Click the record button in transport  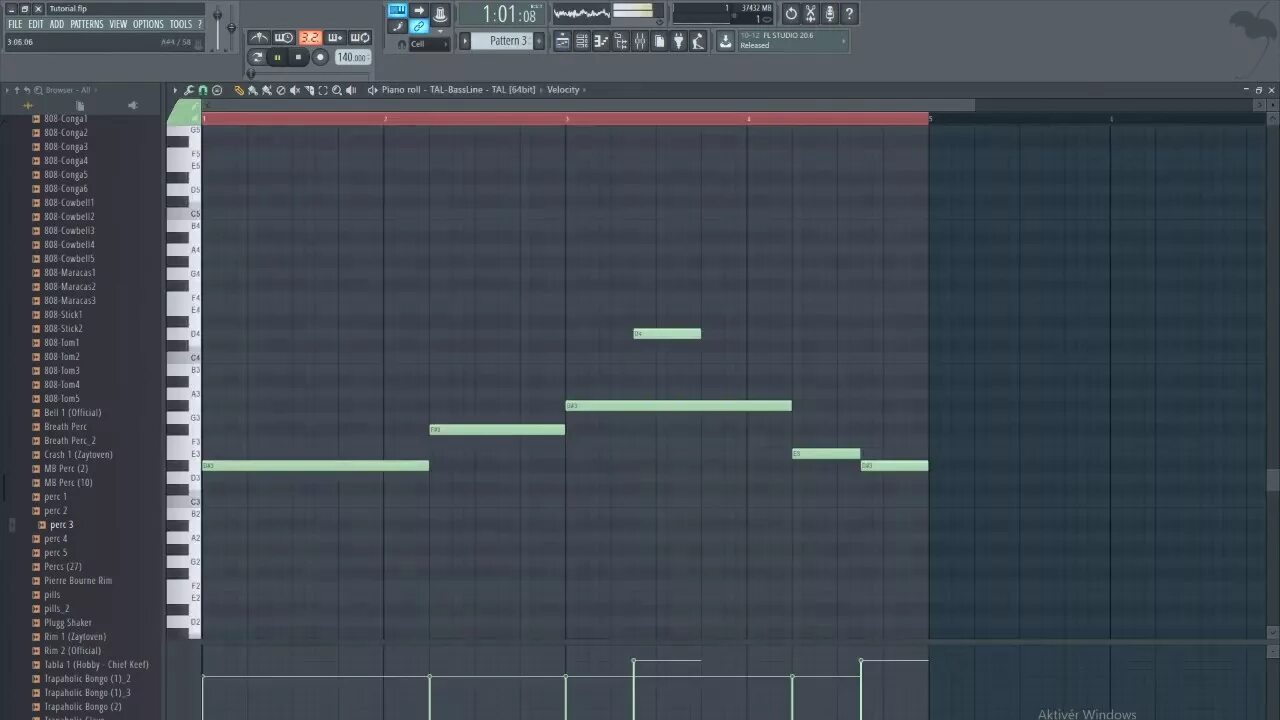320,57
